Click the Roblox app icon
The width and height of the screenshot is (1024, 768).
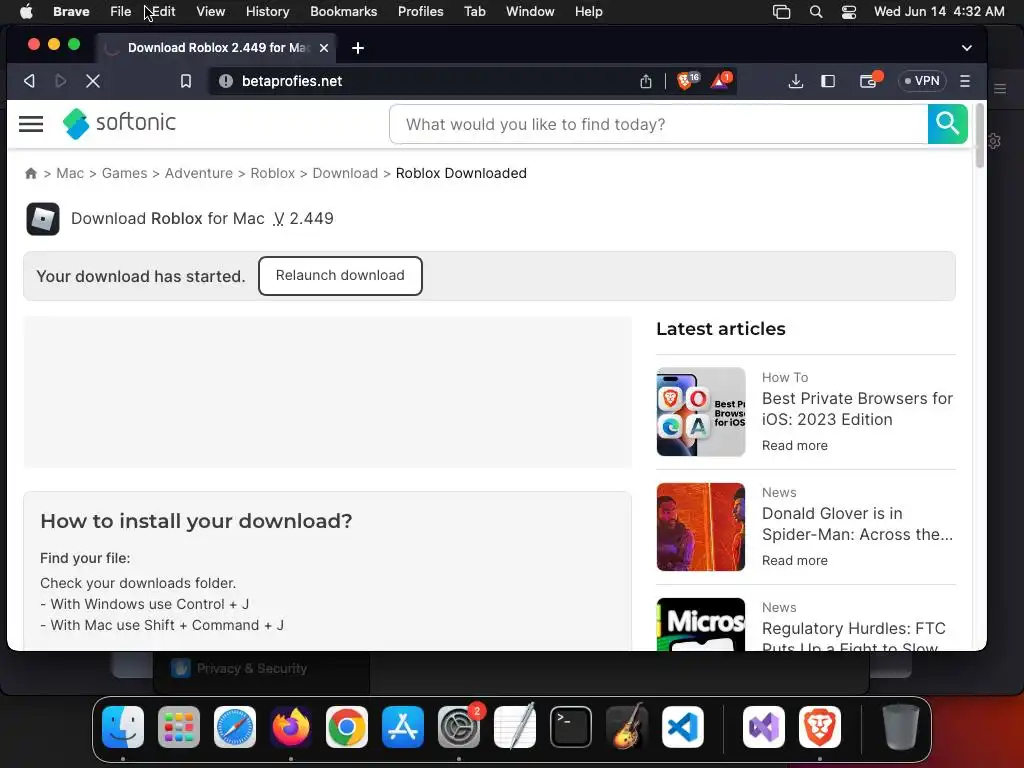[43, 219]
